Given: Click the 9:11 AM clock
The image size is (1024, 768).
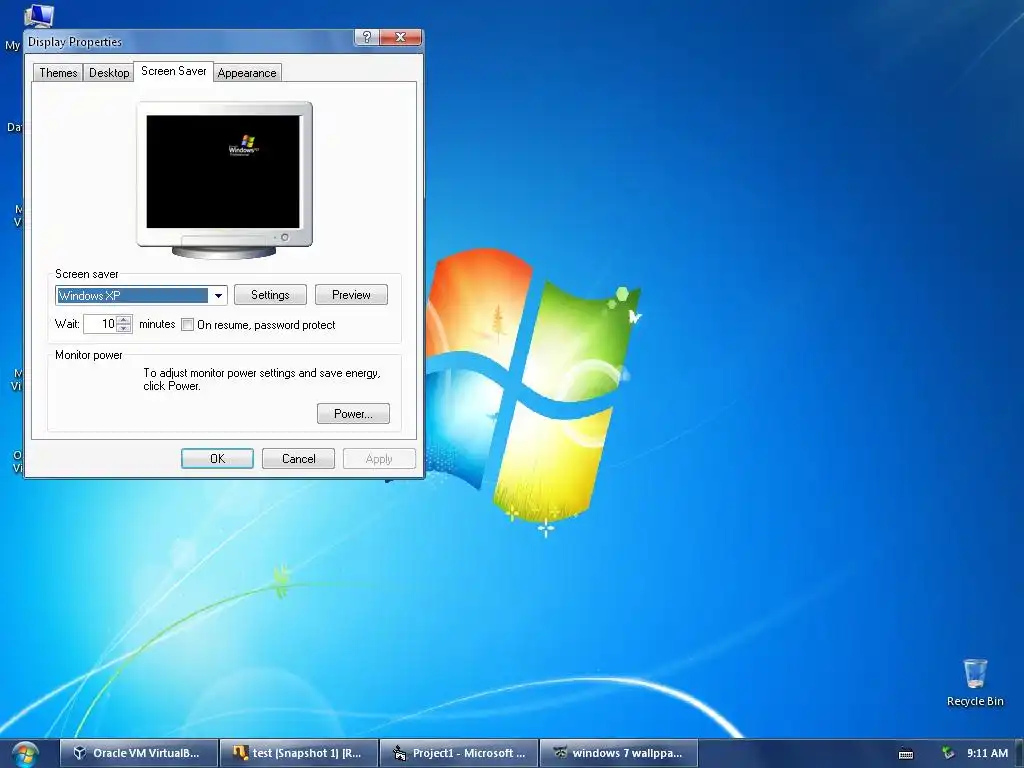Looking at the screenshot, I should click(987, 753).
